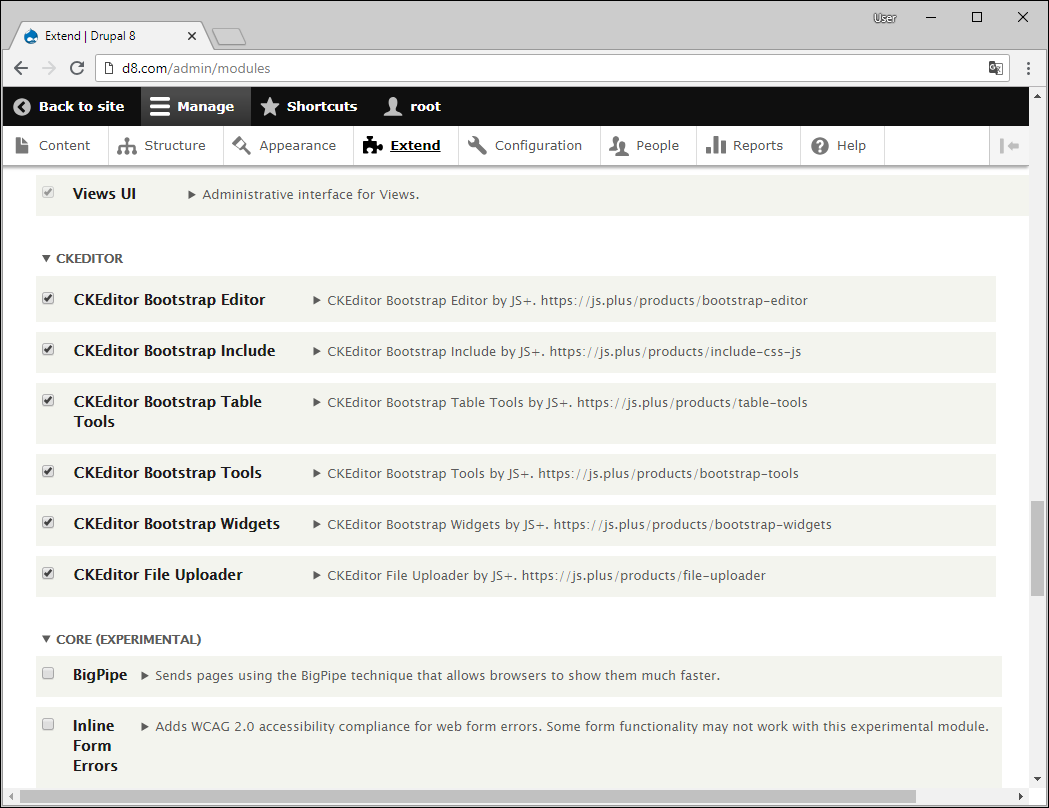Expand the CKEditor Bootstrap Tools description

(317, 474)
